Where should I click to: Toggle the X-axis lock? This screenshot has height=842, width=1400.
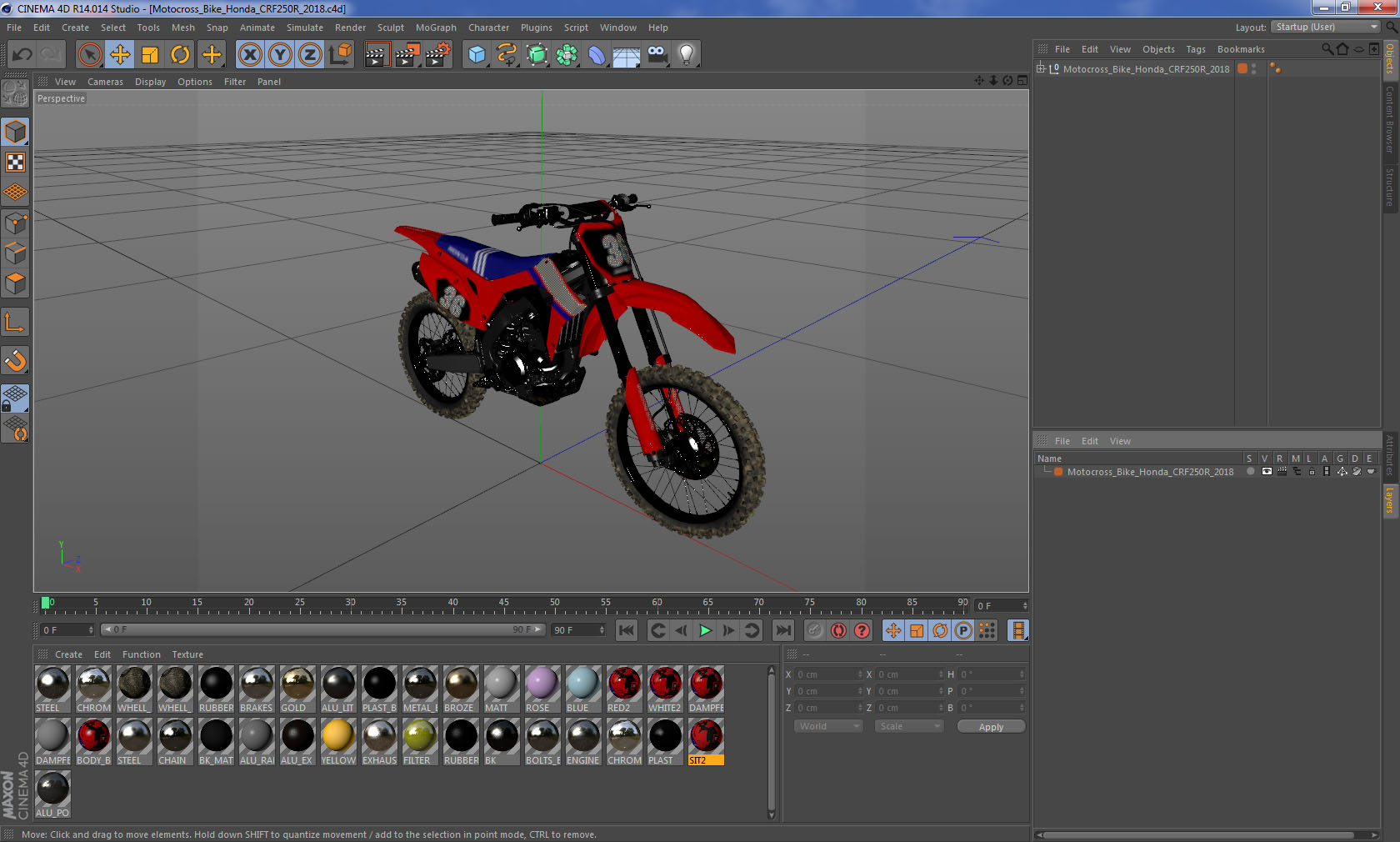point(249,55)
